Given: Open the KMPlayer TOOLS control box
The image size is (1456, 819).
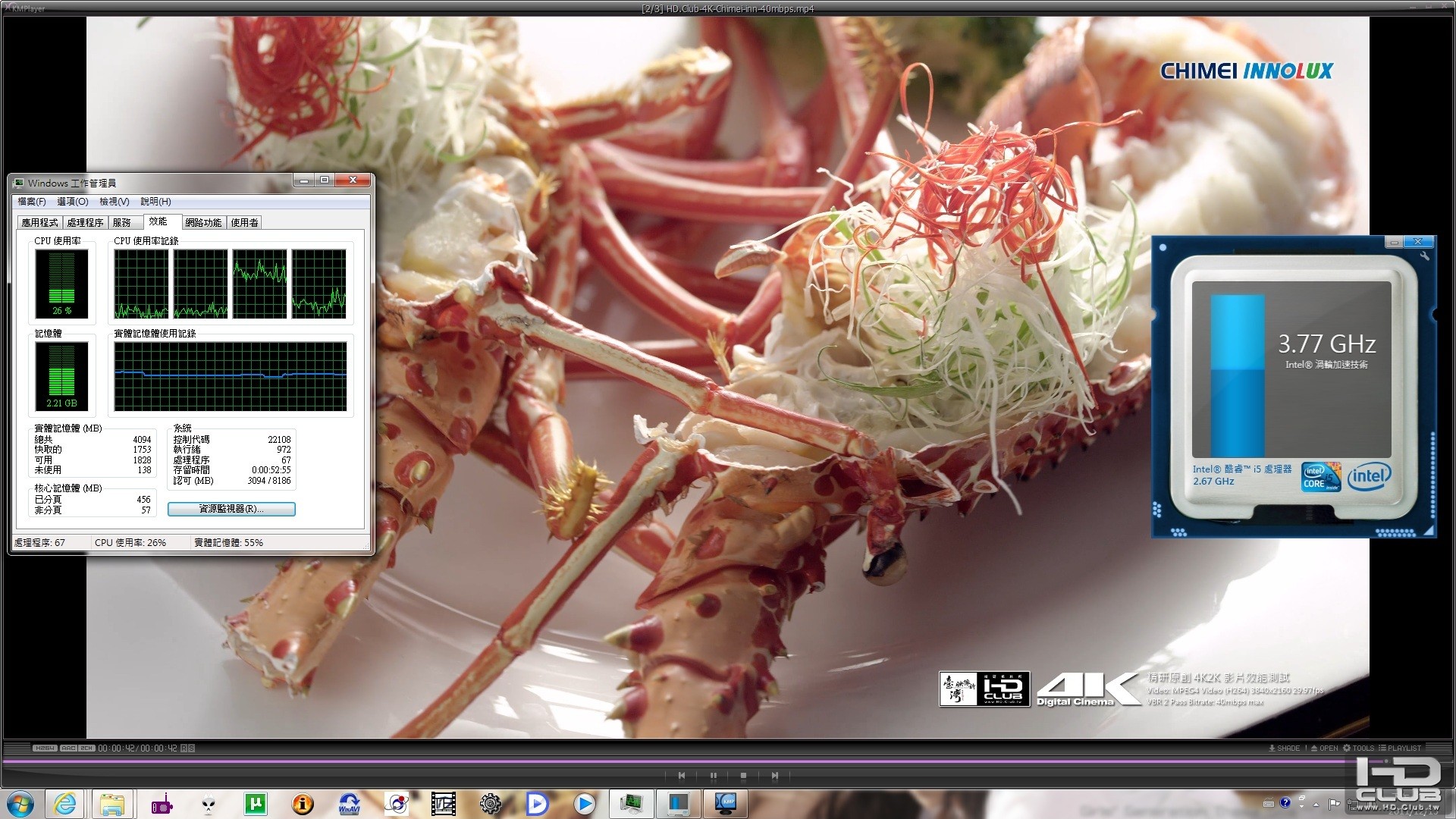Looking at the screenshot, I should 1359,748.
